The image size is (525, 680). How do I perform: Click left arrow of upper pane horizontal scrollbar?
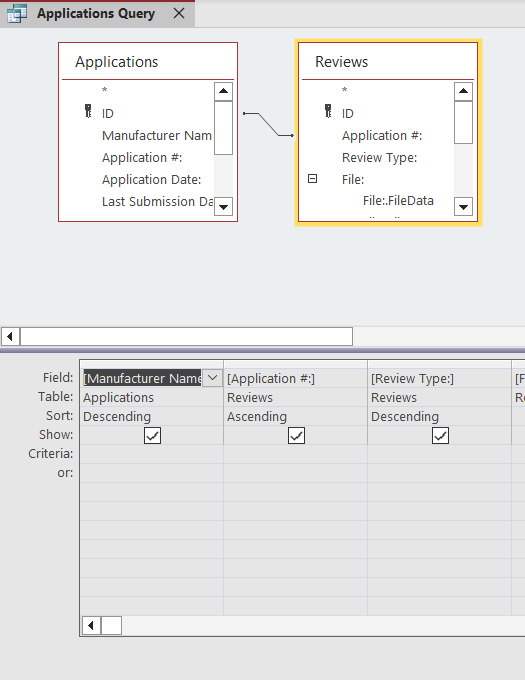10,336
